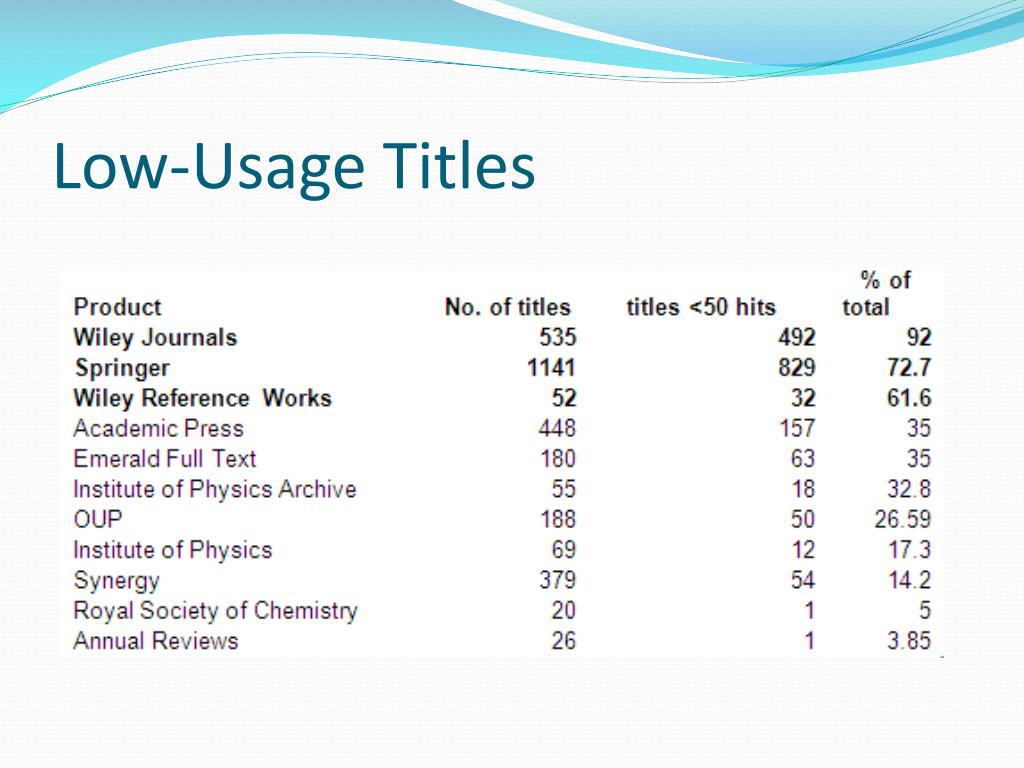The height and width of the screenshot is (768, 1024).
Task: Select the 92 percent for Wiley Journals
Action: click(x=919, y=338)
